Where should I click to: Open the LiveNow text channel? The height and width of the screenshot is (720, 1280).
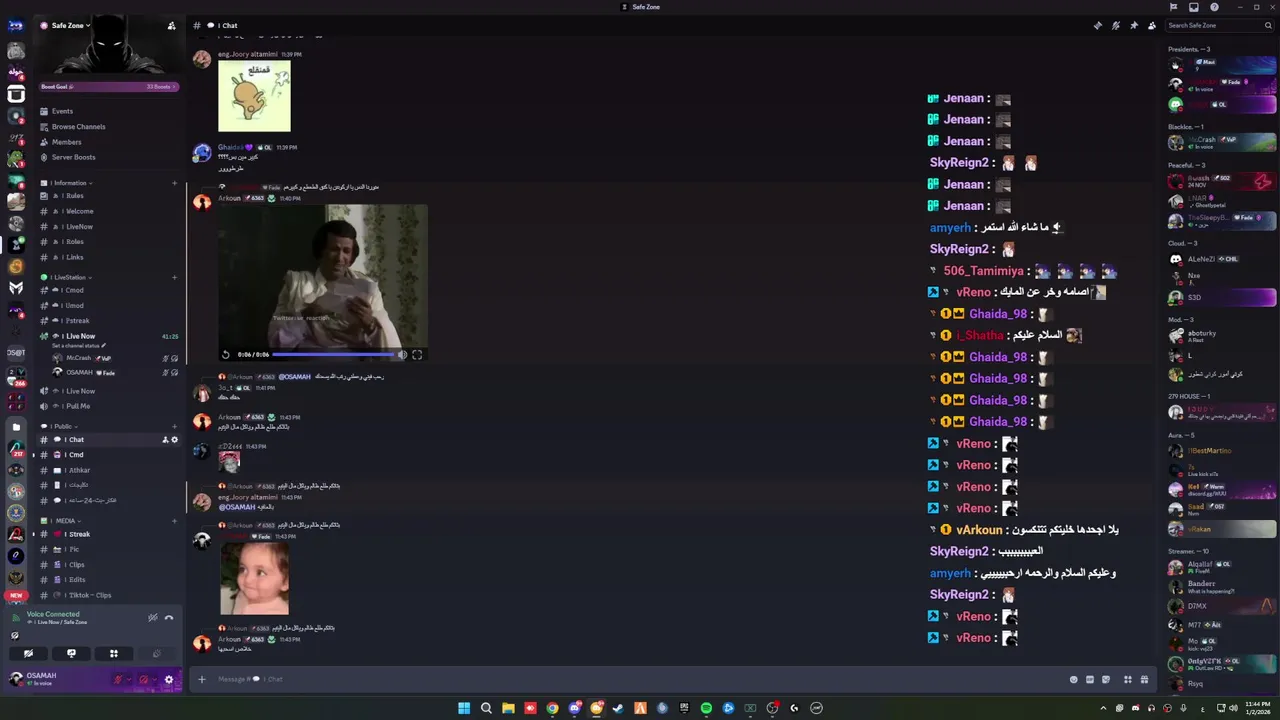108,227
